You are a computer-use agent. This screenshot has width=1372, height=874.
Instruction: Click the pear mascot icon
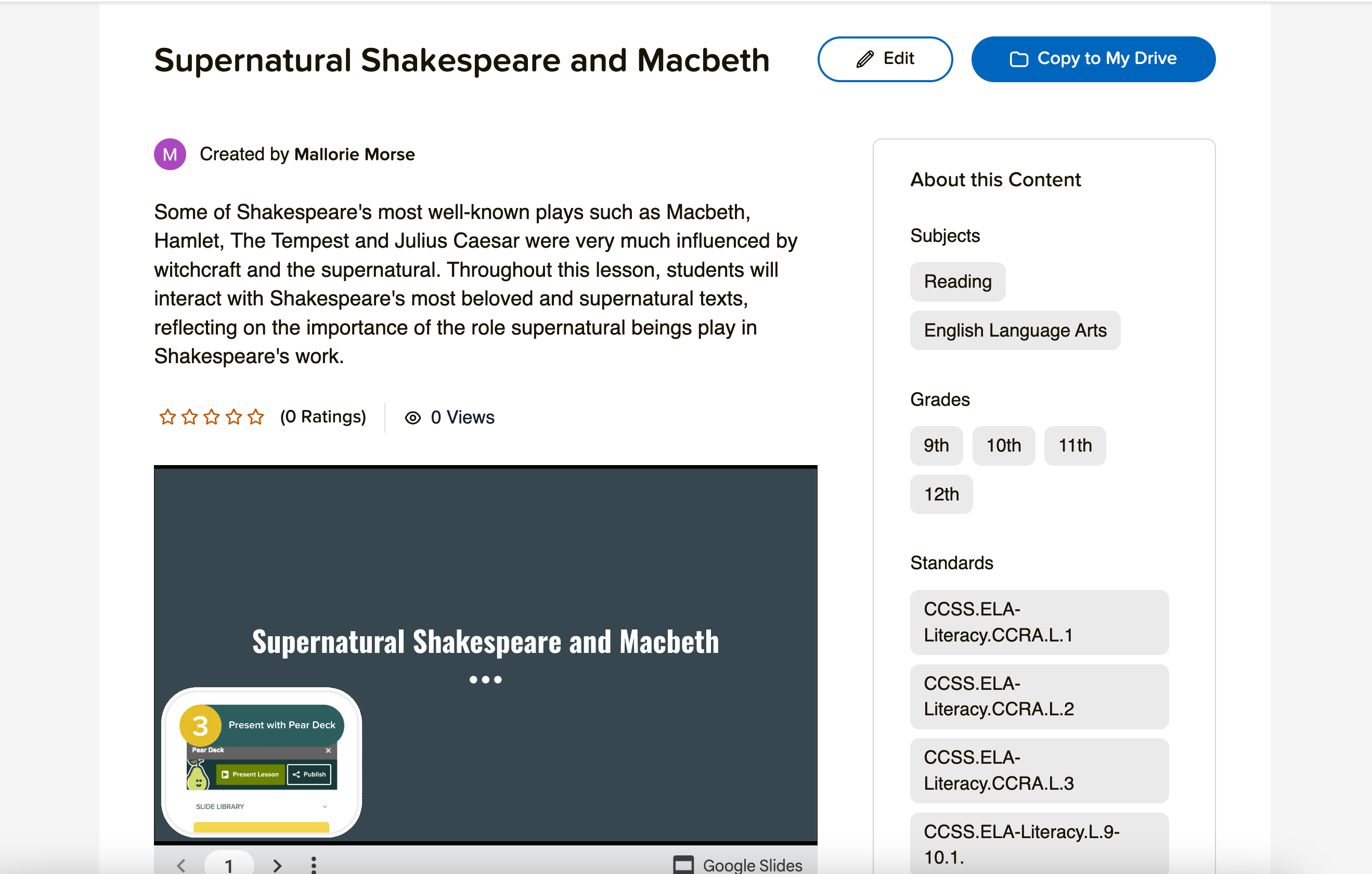[x=197, y=776]
